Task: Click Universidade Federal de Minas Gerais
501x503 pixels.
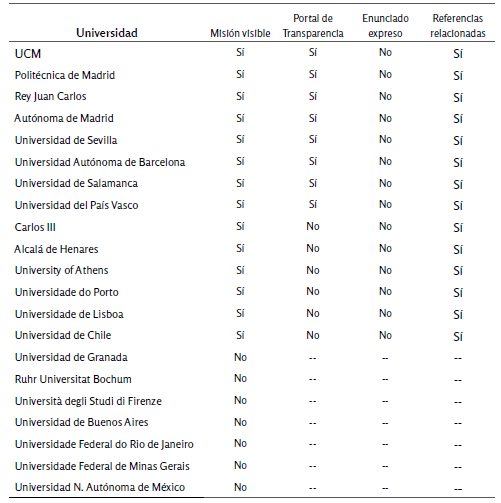Action: [102, 466]
